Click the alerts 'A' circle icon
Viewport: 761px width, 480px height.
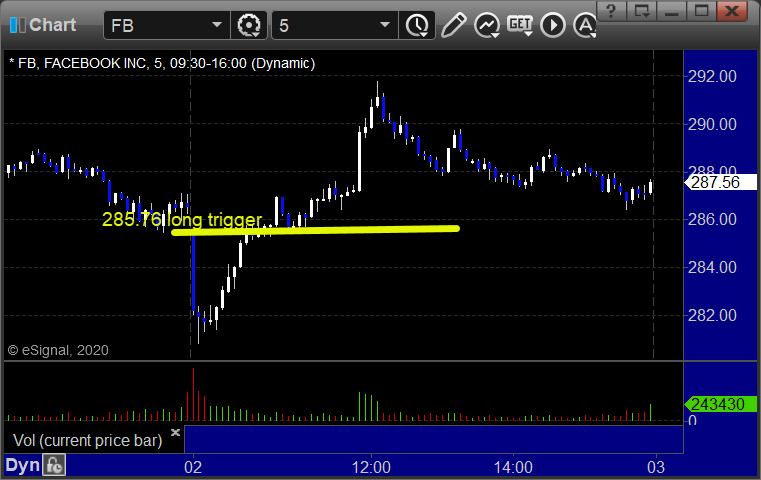[x=585, y=25]
